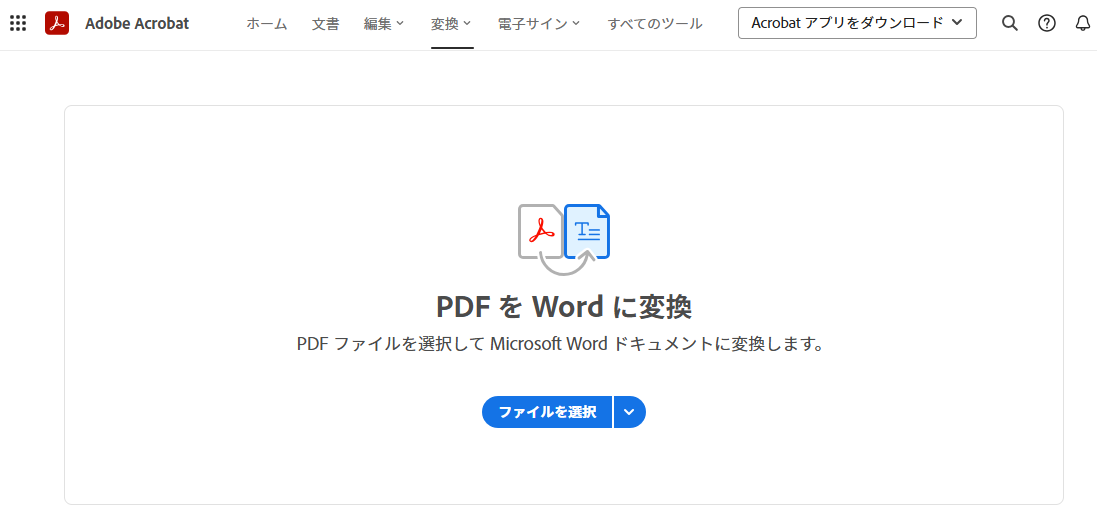1097x522 pixels.
Task: Show notifications with the bell icon
Action: [x=1083, y=23]
